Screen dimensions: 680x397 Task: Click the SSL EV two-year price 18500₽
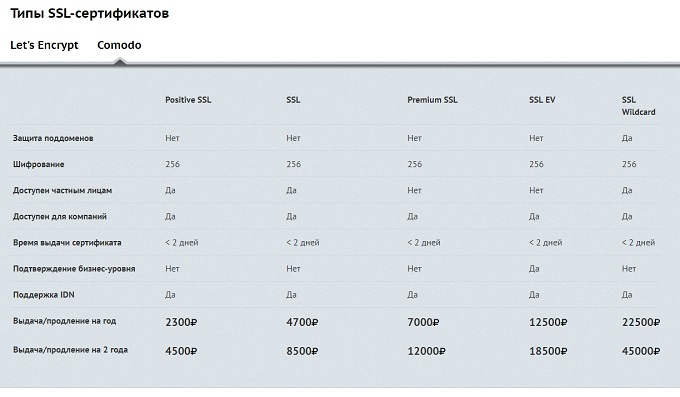point(548,351)
